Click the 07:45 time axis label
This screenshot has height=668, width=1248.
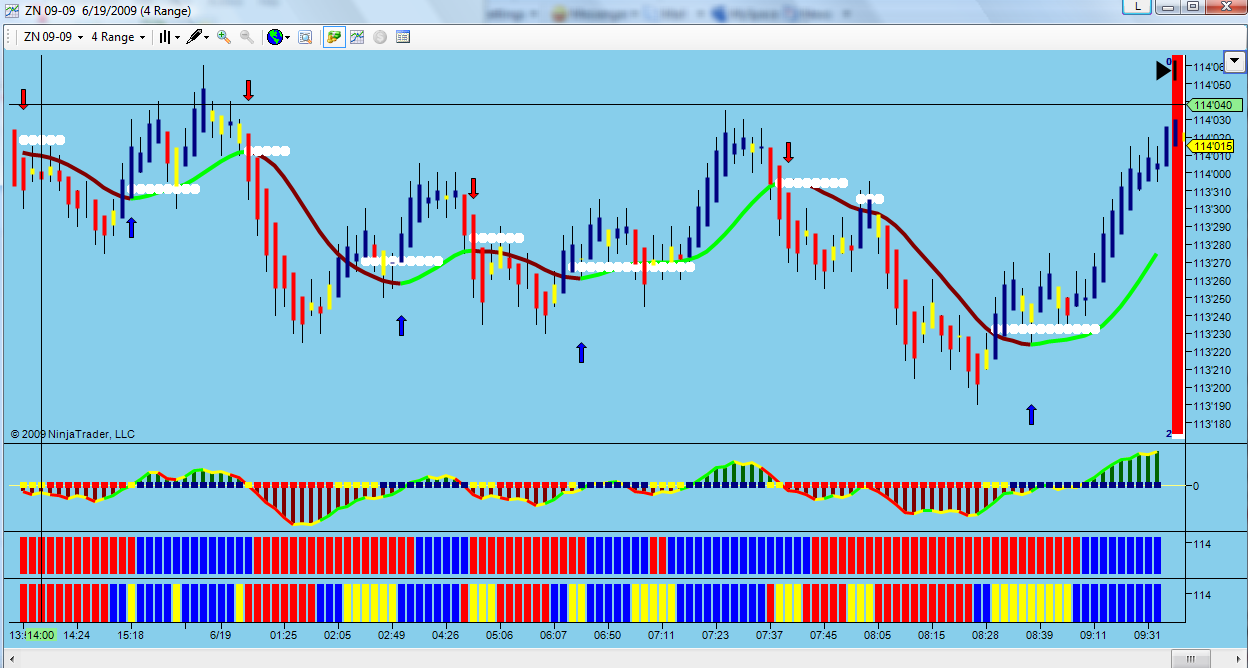point(823,635)
